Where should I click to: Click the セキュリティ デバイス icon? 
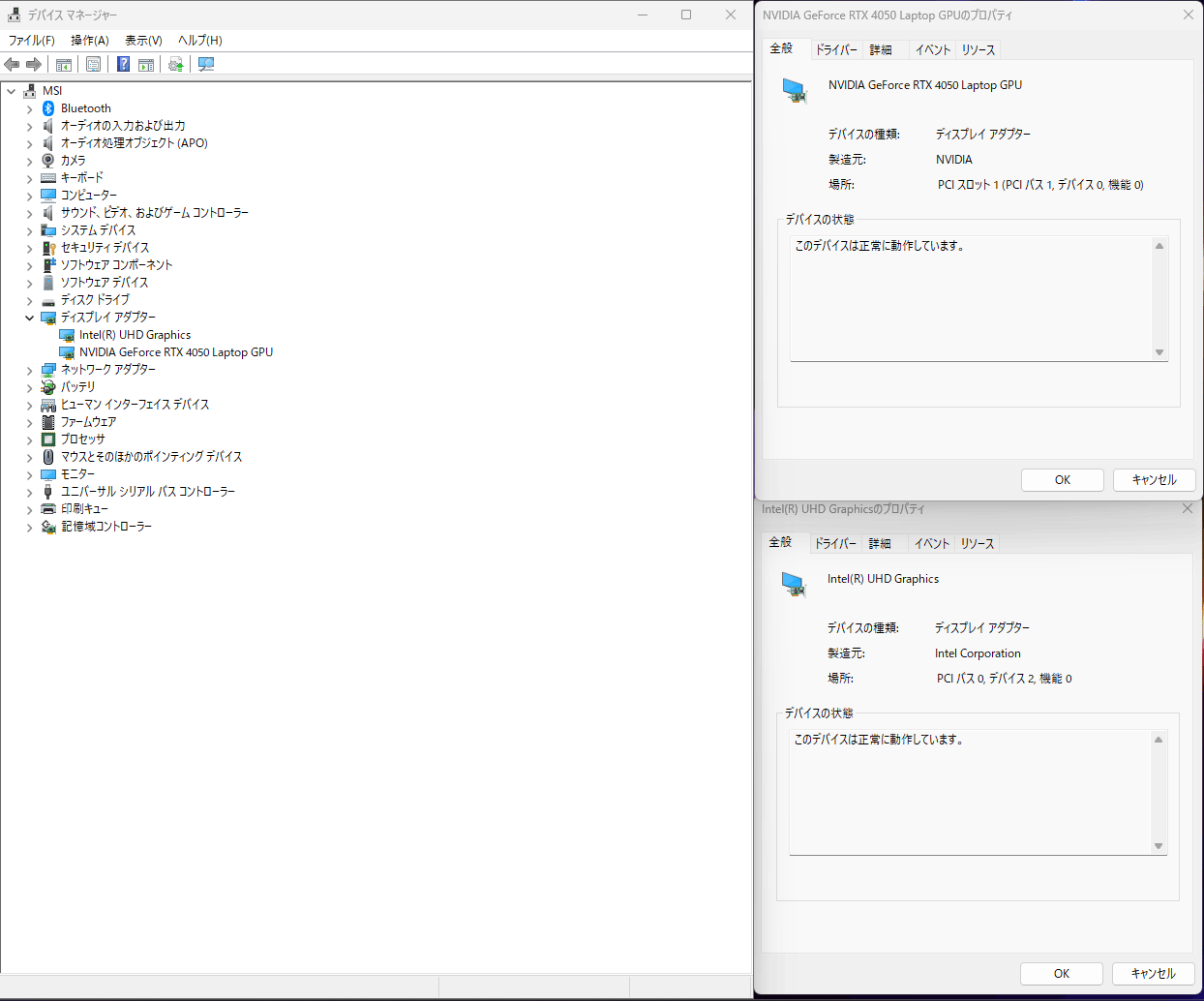[48, 248]
